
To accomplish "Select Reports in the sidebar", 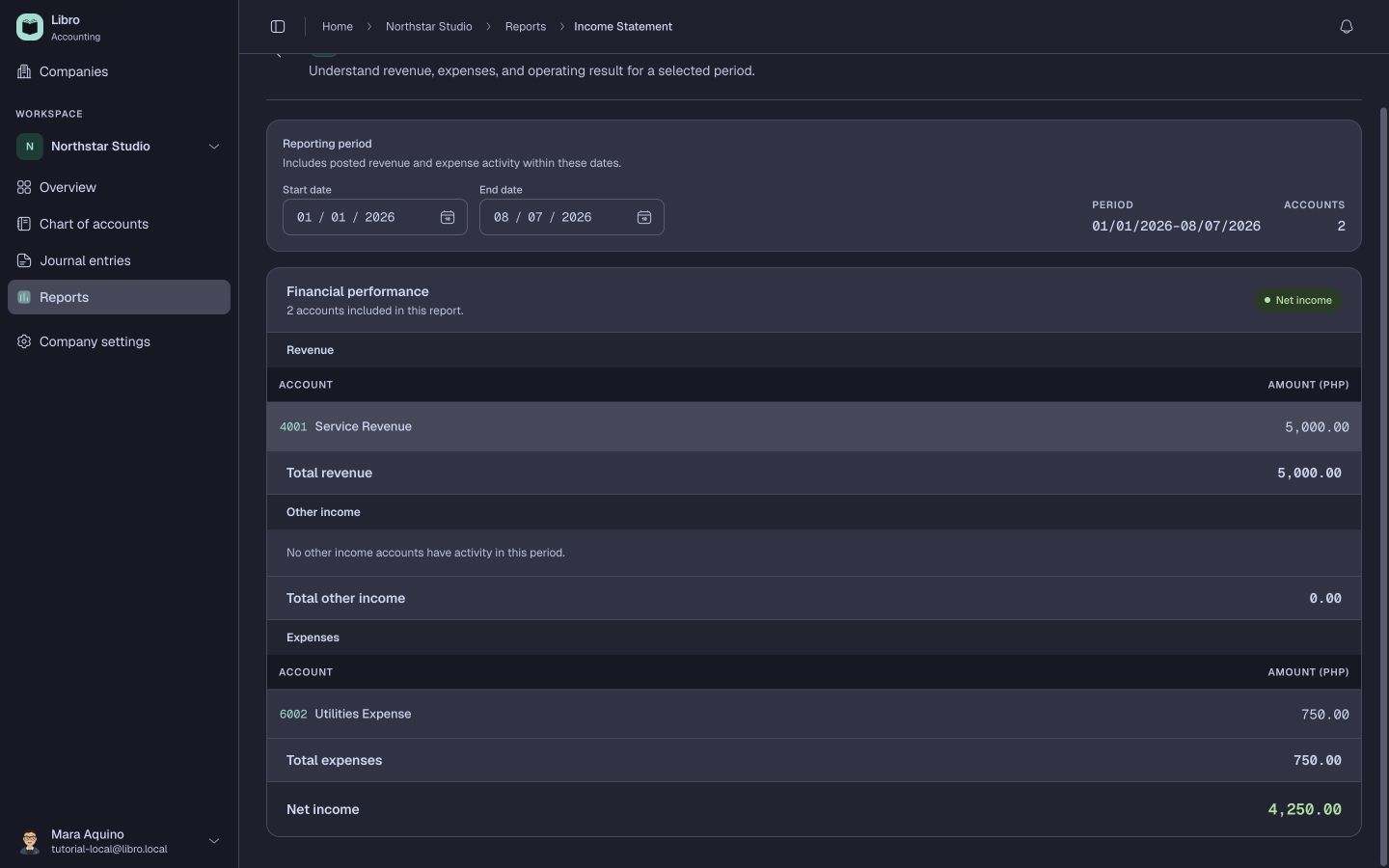I will click(119, 297).
